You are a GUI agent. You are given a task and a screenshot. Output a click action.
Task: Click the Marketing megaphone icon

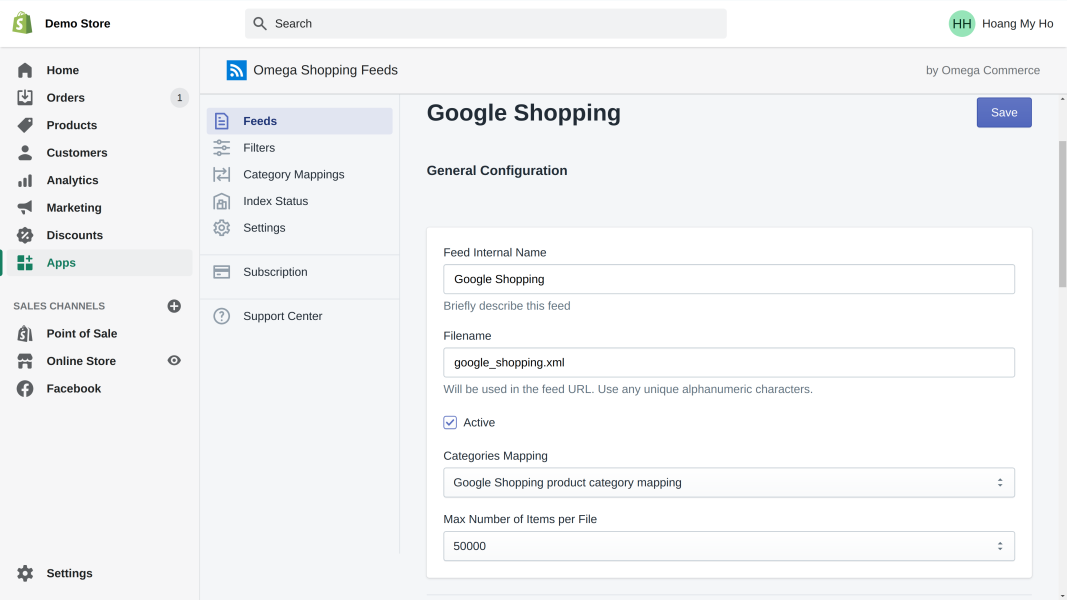click(x=25, y=207)
